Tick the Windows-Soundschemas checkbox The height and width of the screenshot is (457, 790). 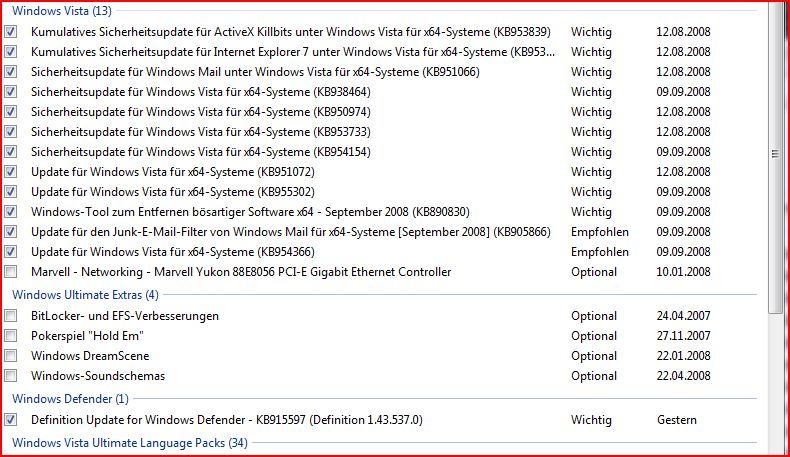pyautogui.click(x=11, y=376)
